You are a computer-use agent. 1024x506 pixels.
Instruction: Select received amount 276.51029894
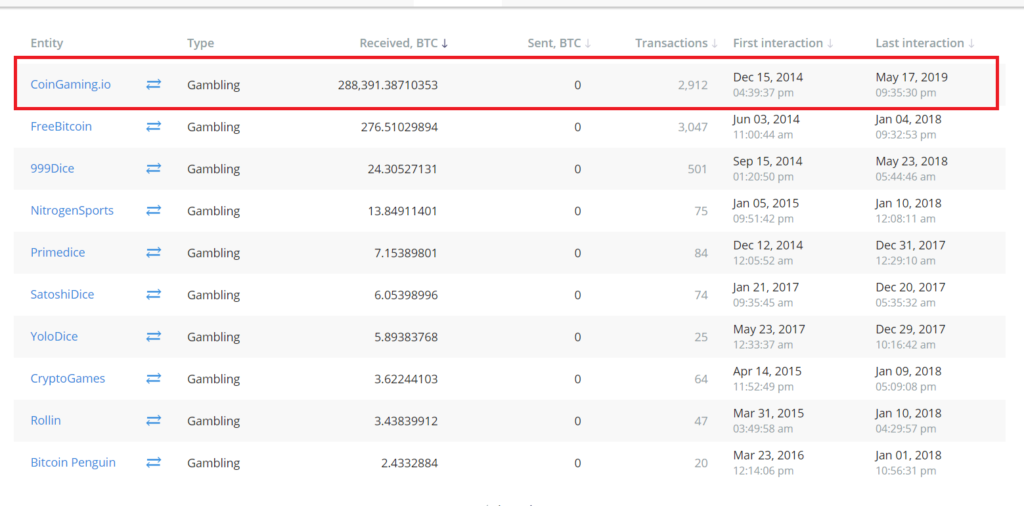coord(399,127)
